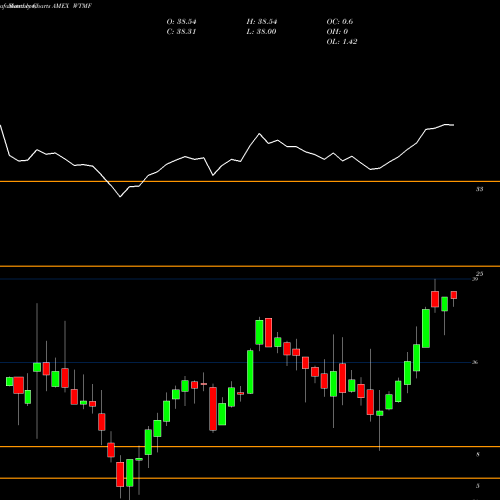
Task: Click the close price 'C: 38.31'
Action: [181, 32]
